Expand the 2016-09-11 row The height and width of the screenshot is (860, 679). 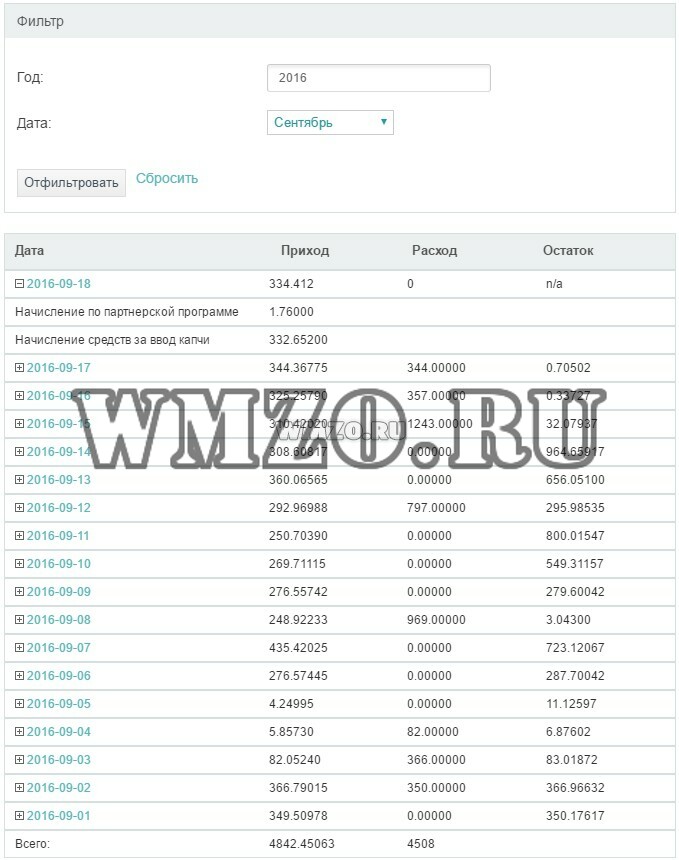(19, 535)
